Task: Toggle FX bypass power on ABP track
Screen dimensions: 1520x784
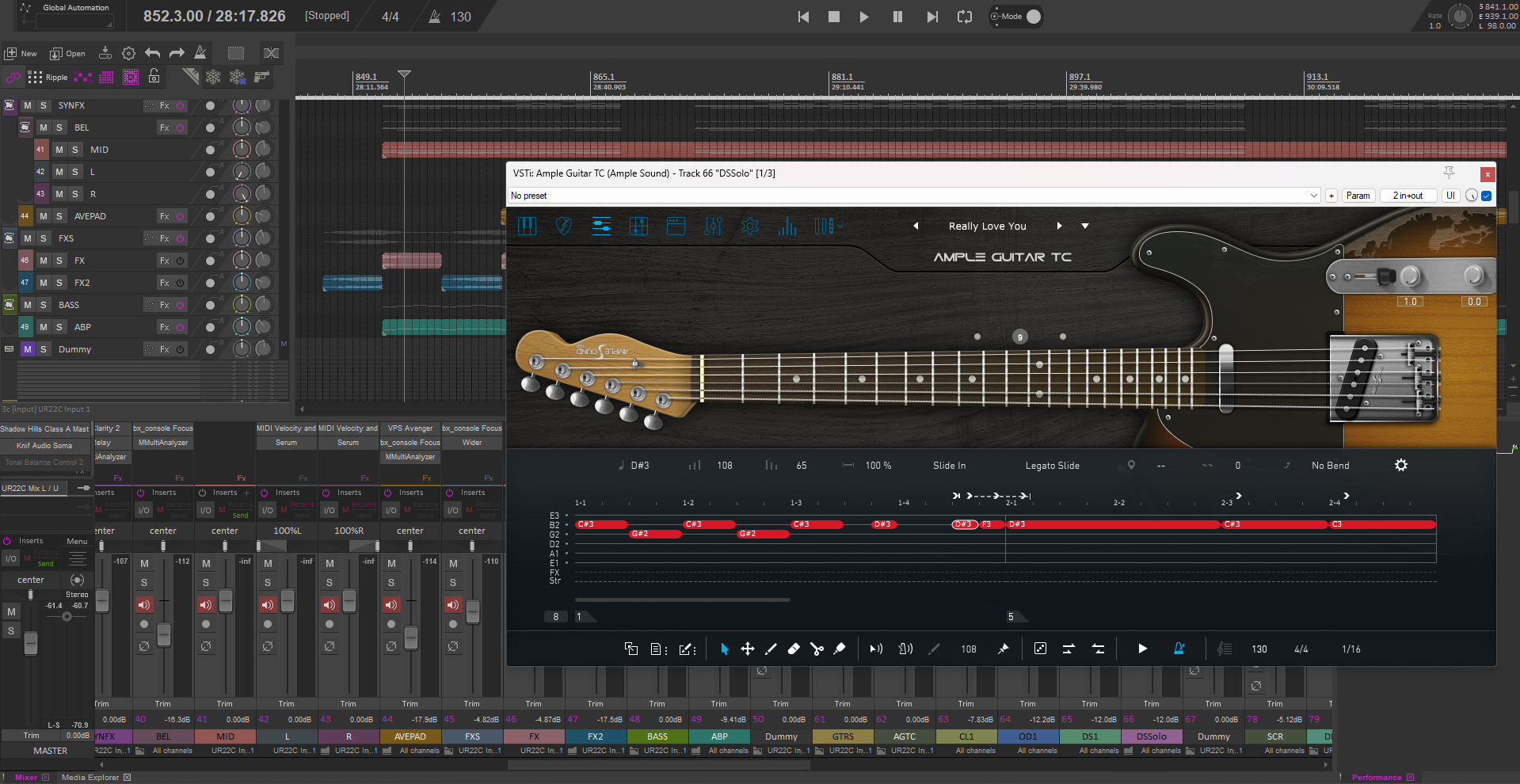Action: pos(180,327)
